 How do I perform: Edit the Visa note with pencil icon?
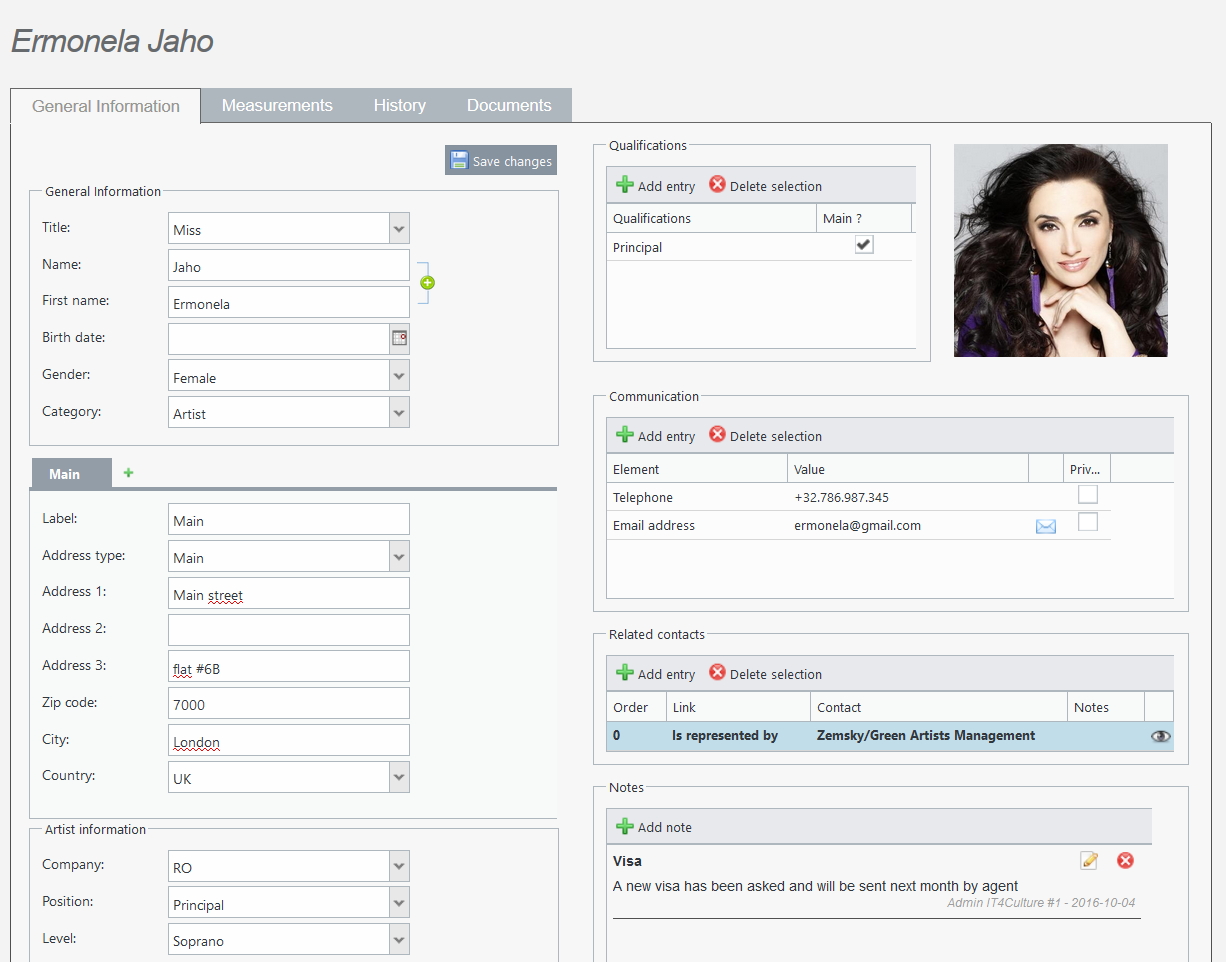[1089, 860]
